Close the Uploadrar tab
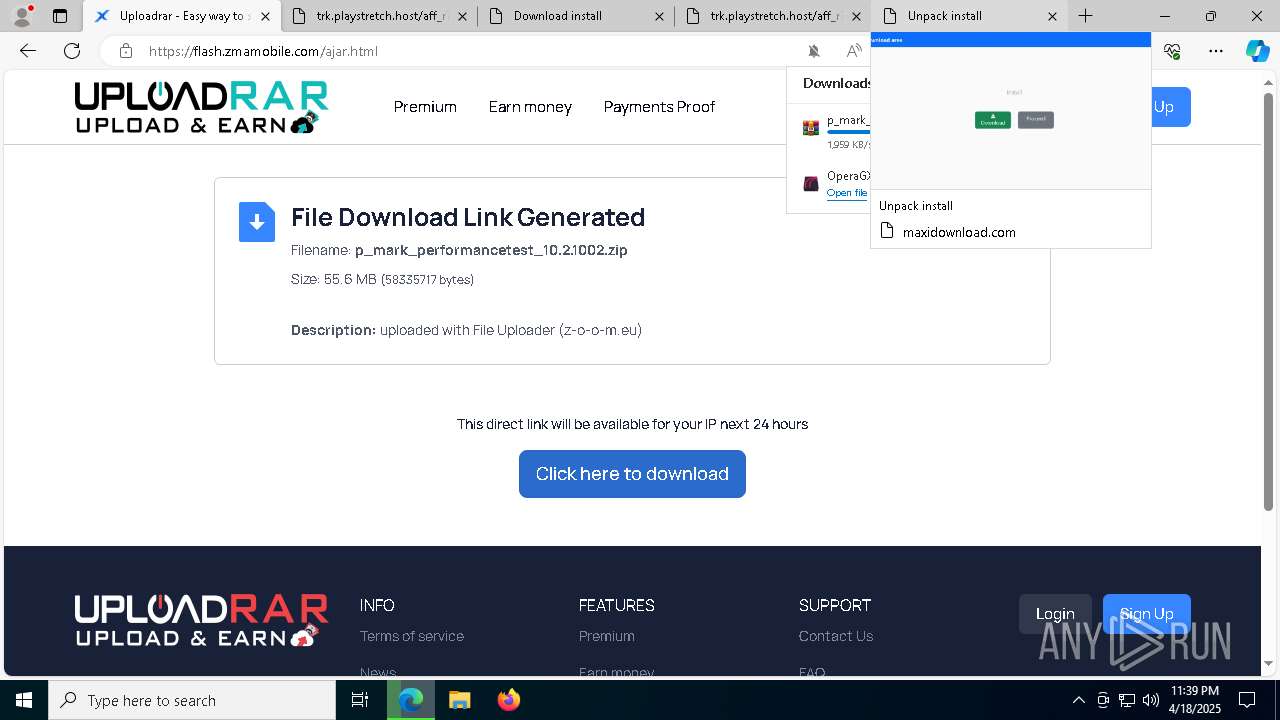 [265, 16]
